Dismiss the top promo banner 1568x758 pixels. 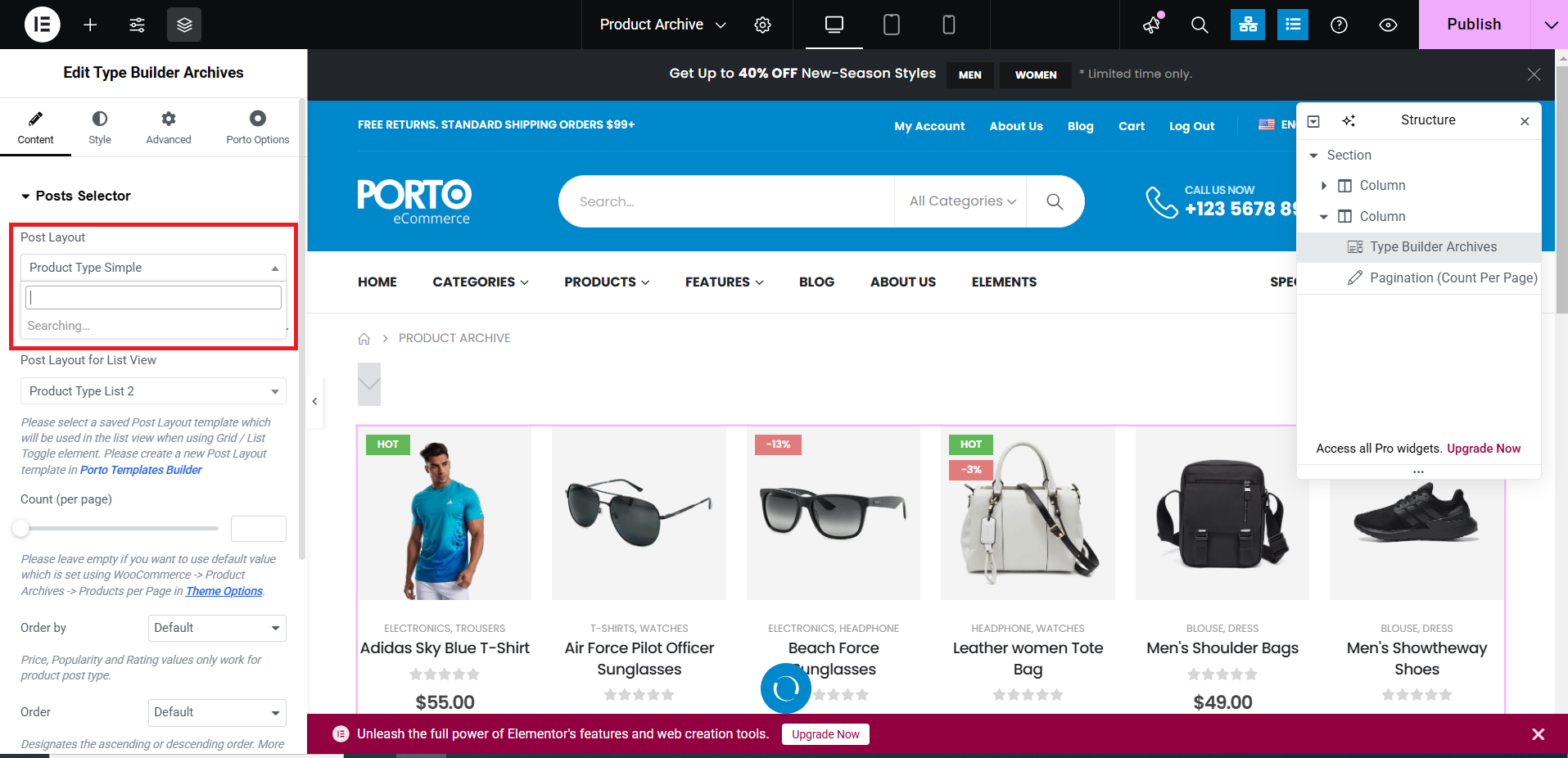1534,74
